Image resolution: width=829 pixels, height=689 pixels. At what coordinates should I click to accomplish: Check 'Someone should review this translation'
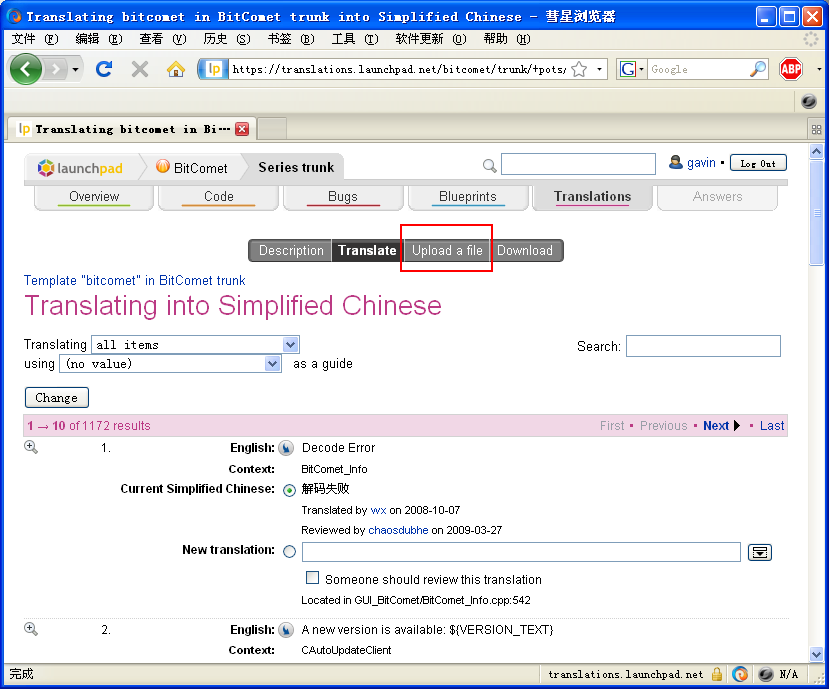313,578
